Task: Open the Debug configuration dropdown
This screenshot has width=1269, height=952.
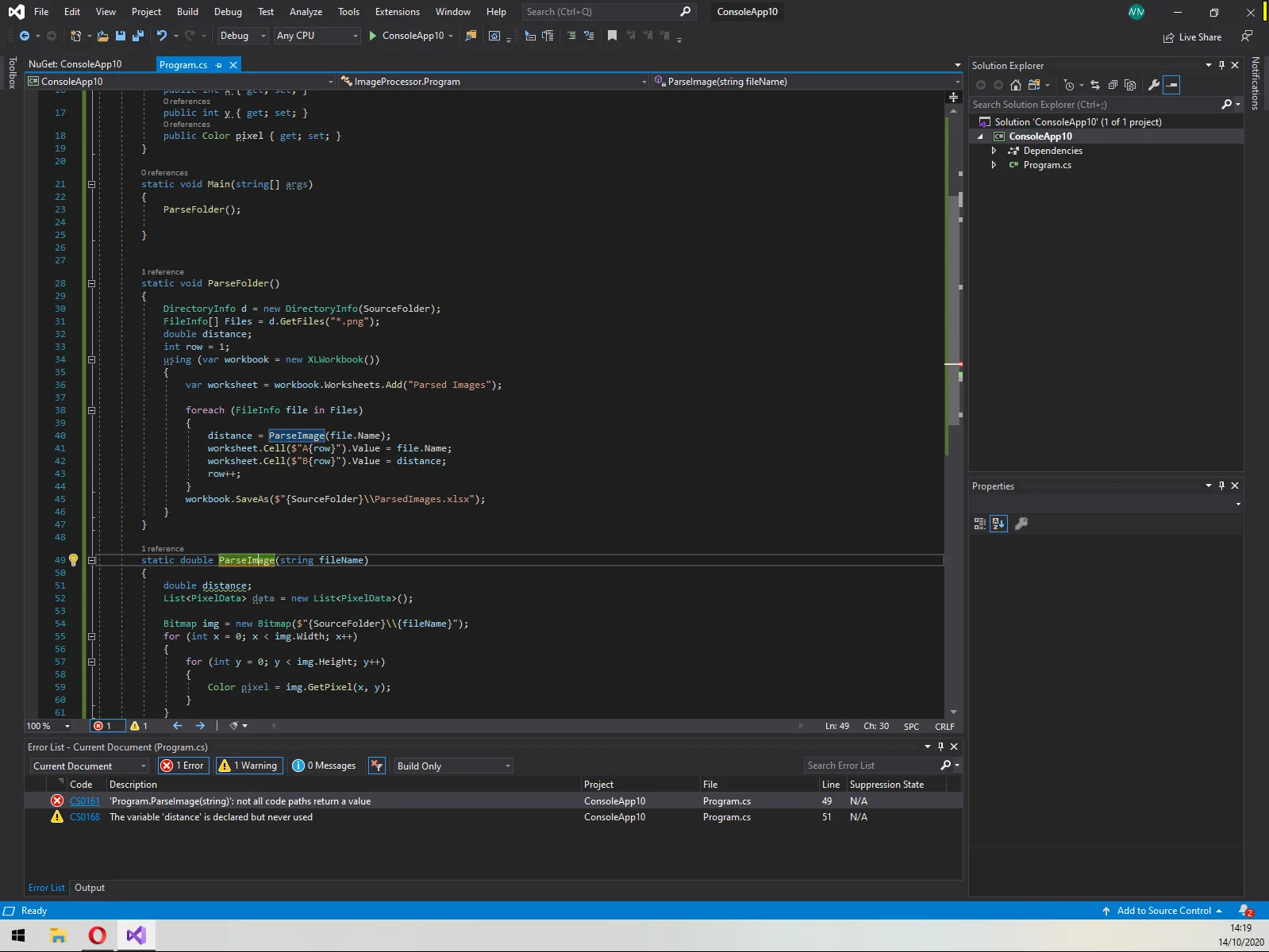Action: tap(243, 36)
